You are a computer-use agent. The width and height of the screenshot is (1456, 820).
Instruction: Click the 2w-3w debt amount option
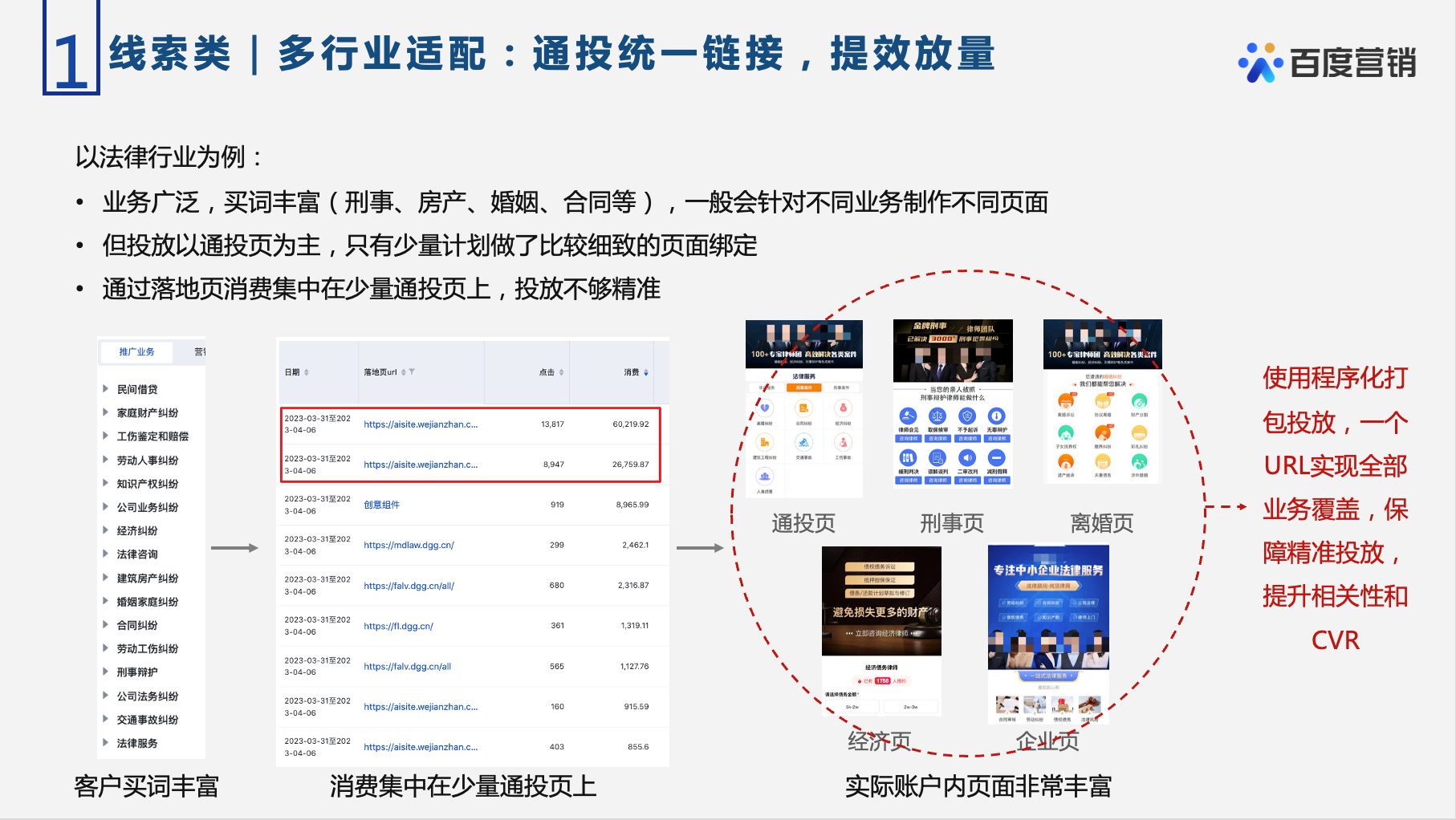tap(910, 707)
